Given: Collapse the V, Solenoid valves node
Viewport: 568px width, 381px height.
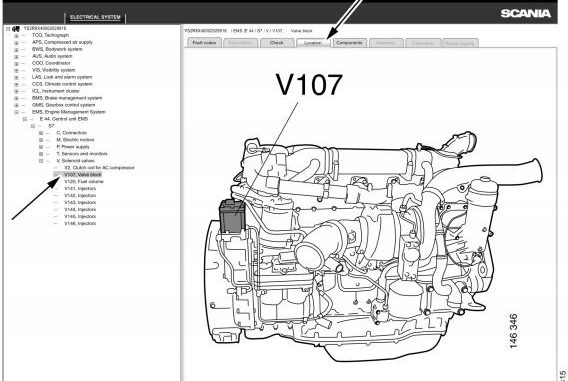Looking at the screenshot, I should (41, 161).
